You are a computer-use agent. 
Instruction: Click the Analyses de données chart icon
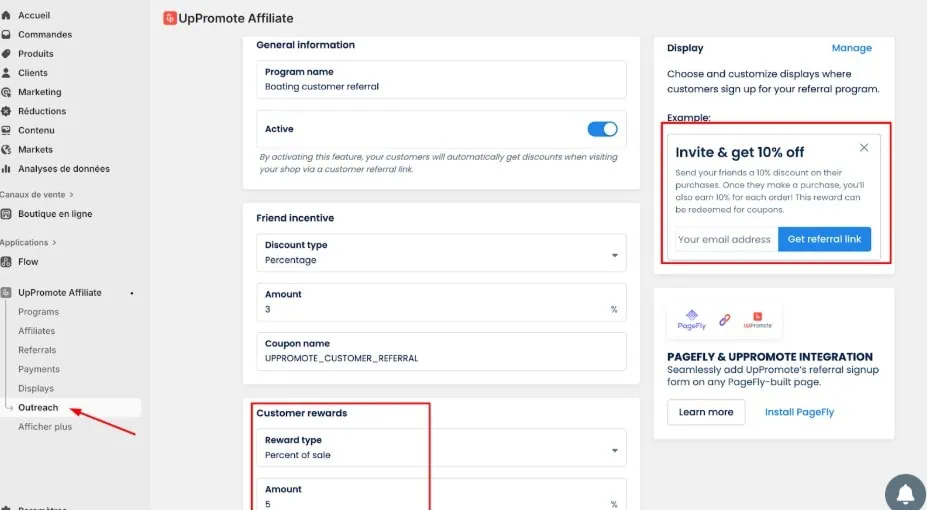pos(6,169)
